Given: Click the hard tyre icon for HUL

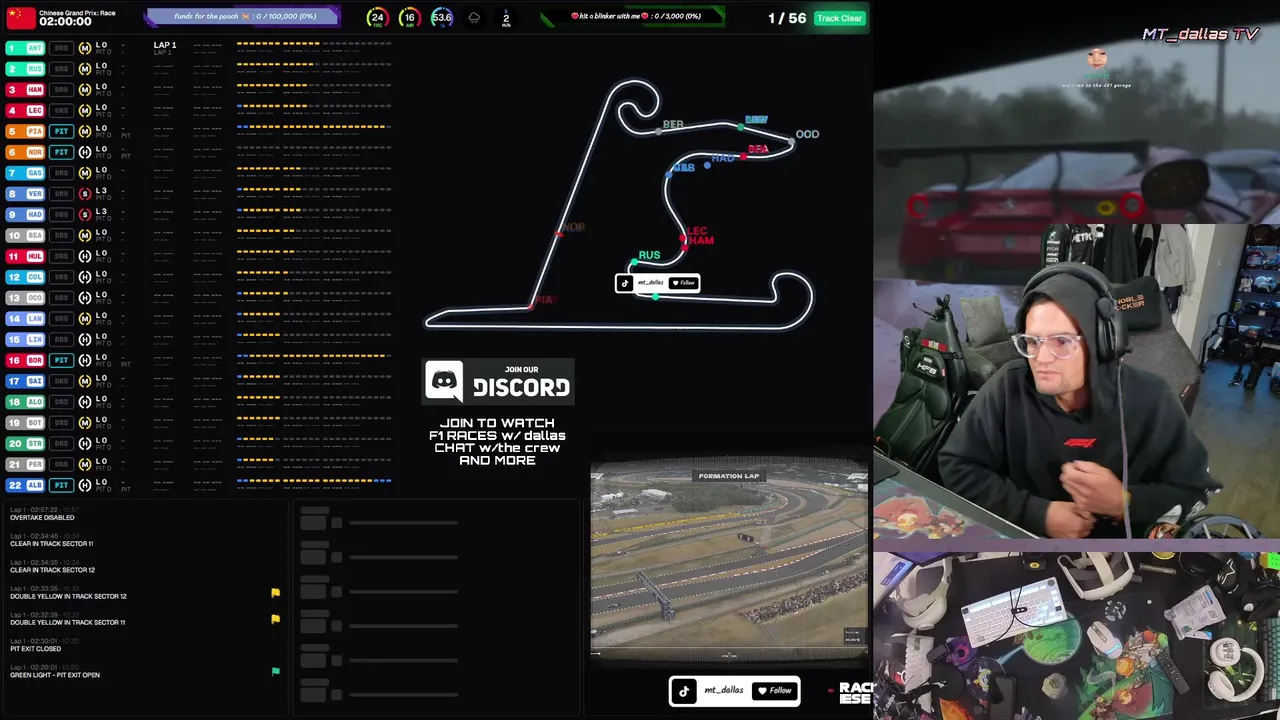Looking at the screenshot, I should pos(85,256).
